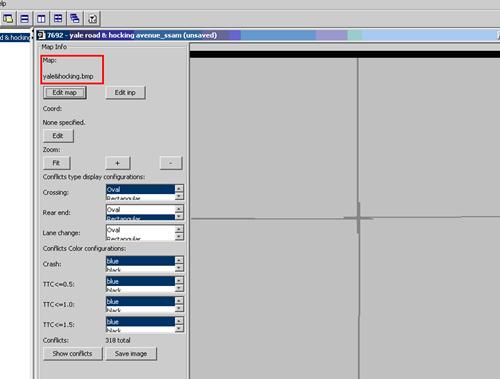Click the TTC<=0.5 list scroll-up arrow
The image size is (500, 379).
(179, 281)
